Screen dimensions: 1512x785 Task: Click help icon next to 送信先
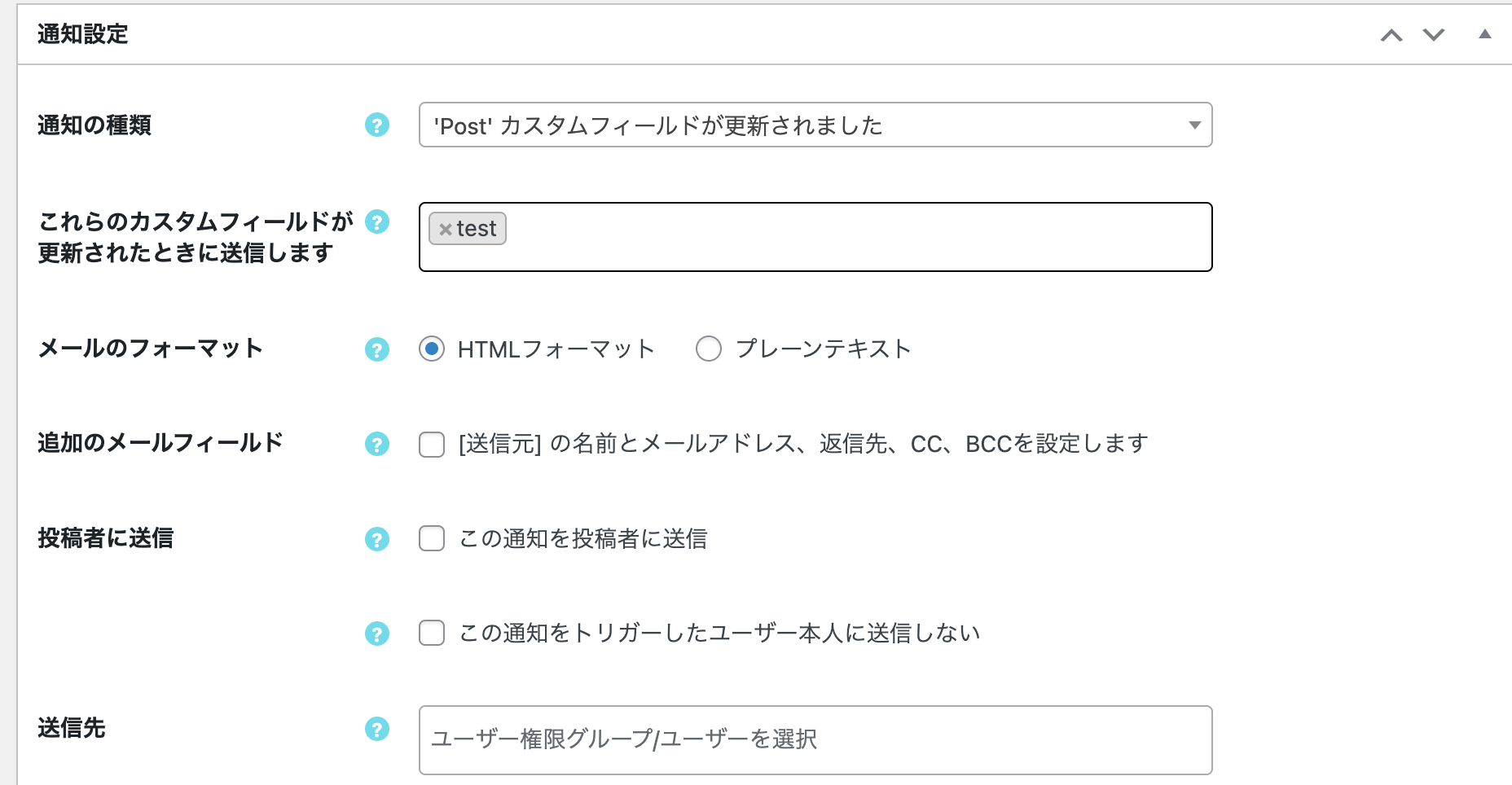click(376, 729)
